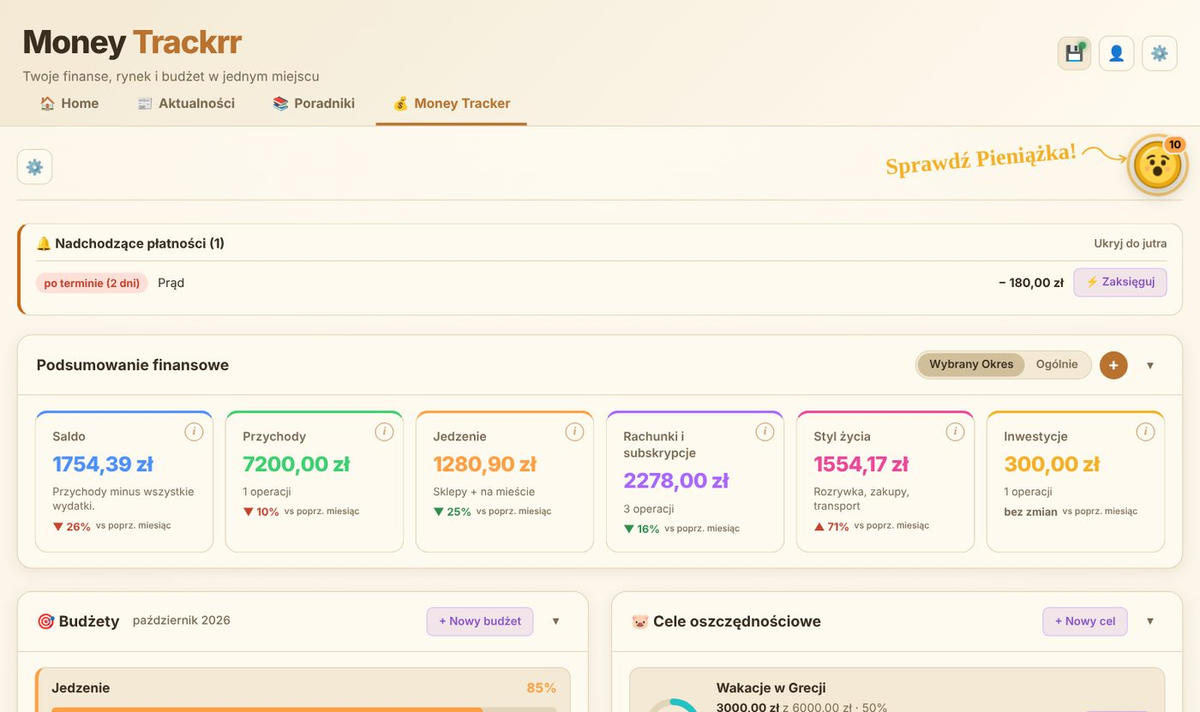
Task: Open settings gear in the header
Action: coord(1159,53)
